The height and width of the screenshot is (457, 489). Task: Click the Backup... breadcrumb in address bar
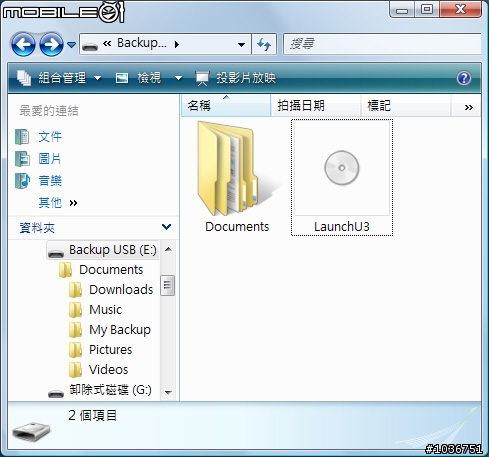tap(142, 43)
